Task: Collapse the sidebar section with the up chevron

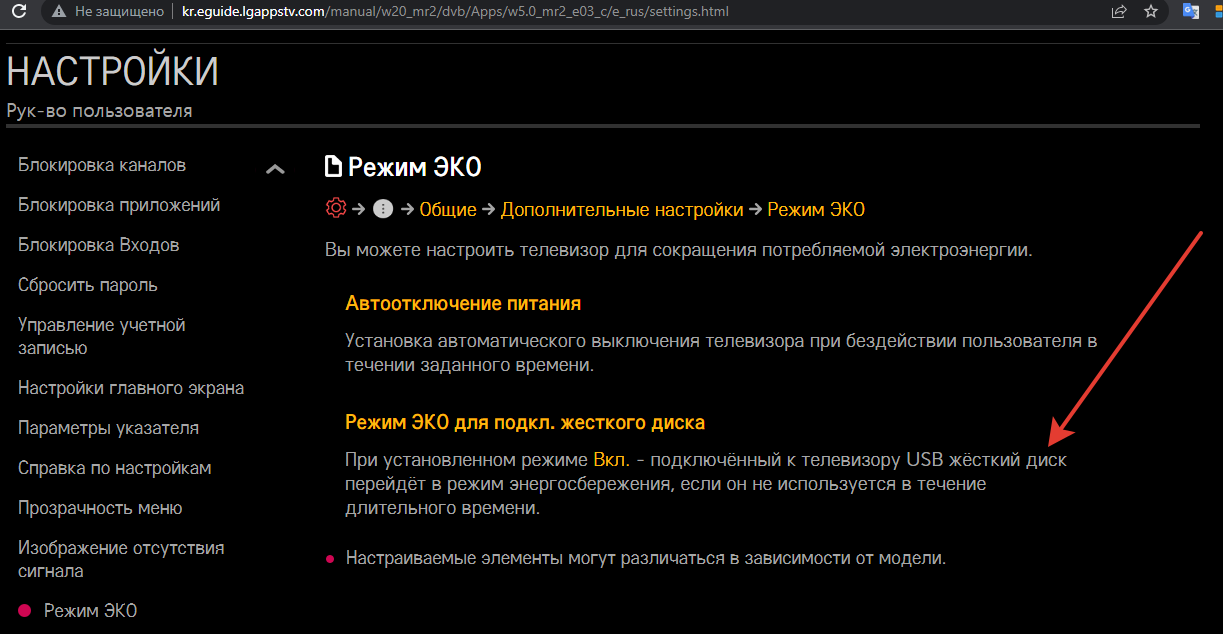Action: click(x=275, y=169)
